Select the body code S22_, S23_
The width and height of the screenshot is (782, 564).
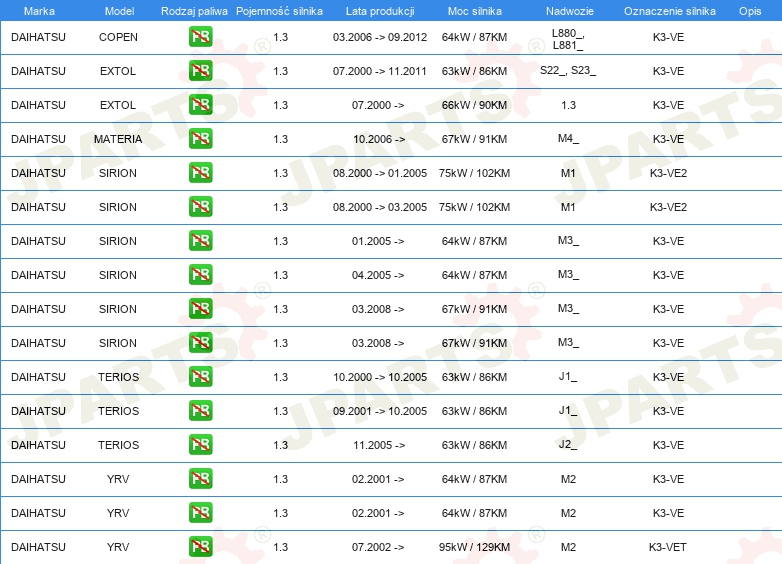coord(568,70)
